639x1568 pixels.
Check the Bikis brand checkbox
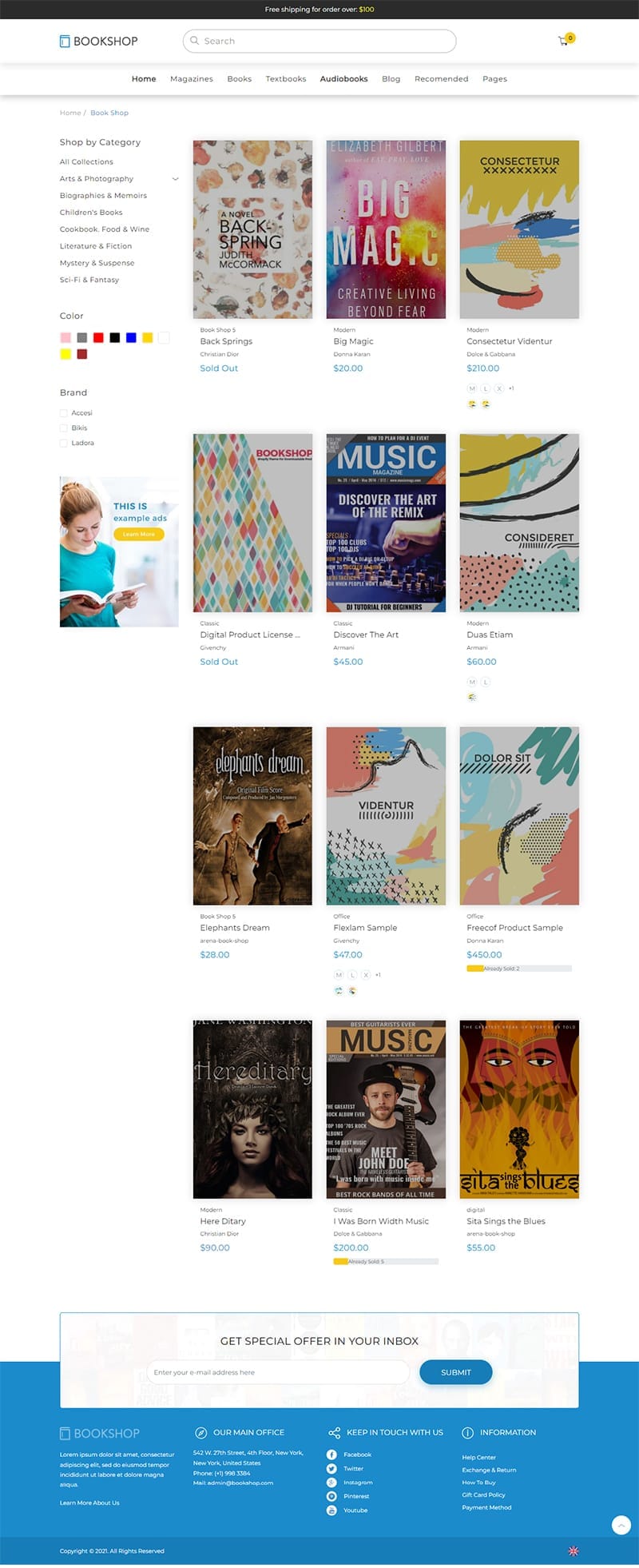[x=64, y=428]
